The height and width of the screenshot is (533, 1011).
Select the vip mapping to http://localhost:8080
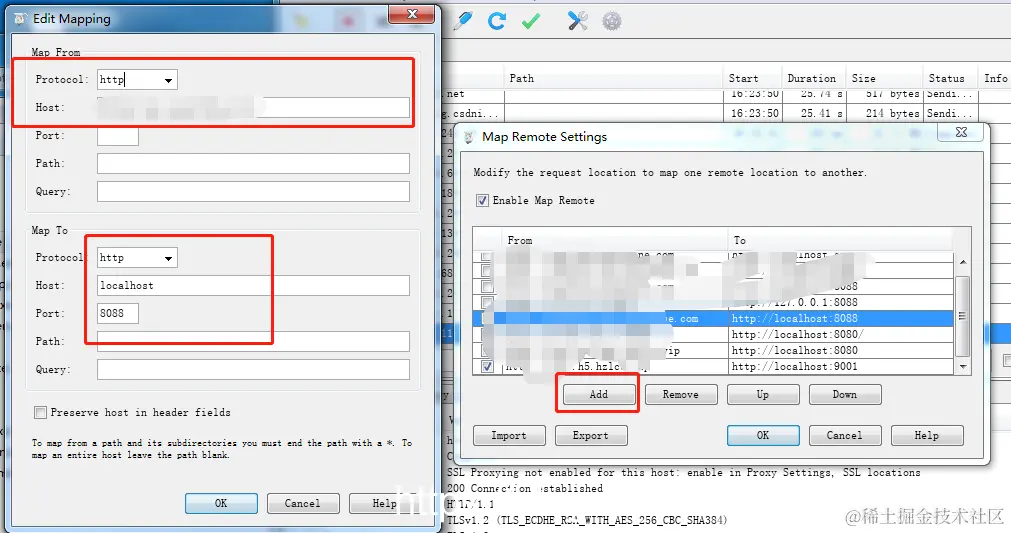tap(713, 351)
